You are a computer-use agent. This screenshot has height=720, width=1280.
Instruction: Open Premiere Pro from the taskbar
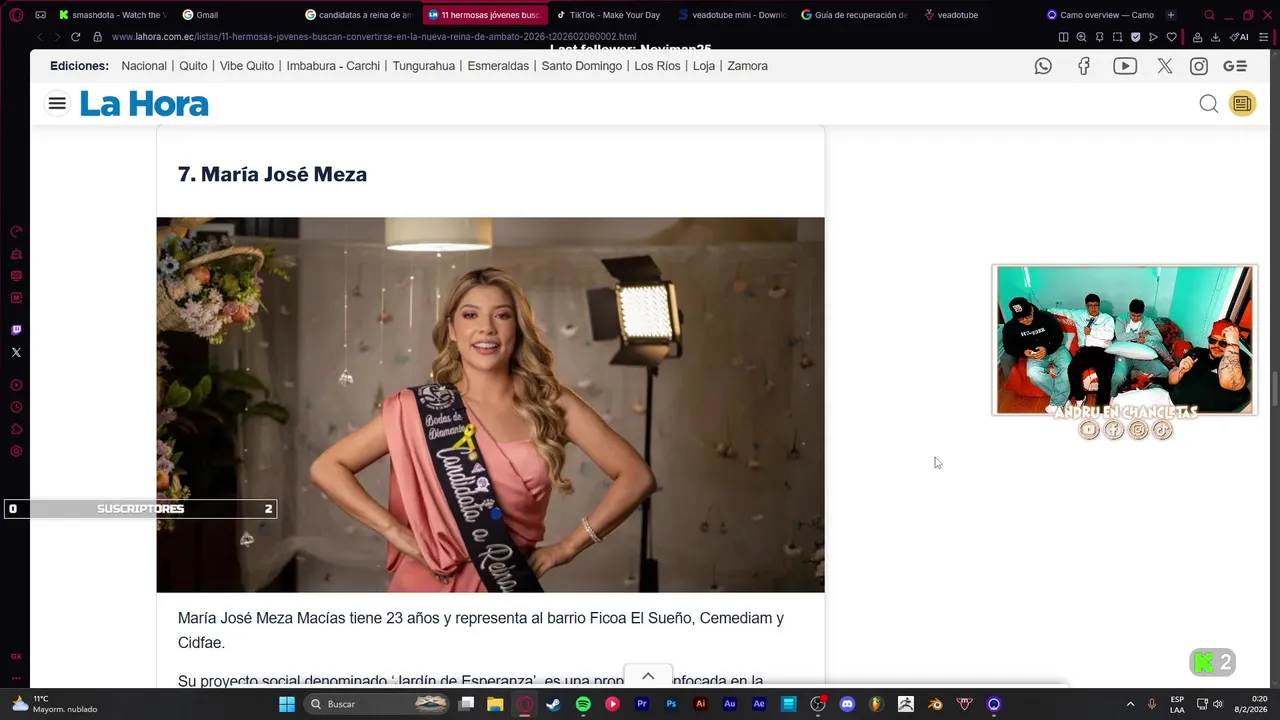(642, 704)
